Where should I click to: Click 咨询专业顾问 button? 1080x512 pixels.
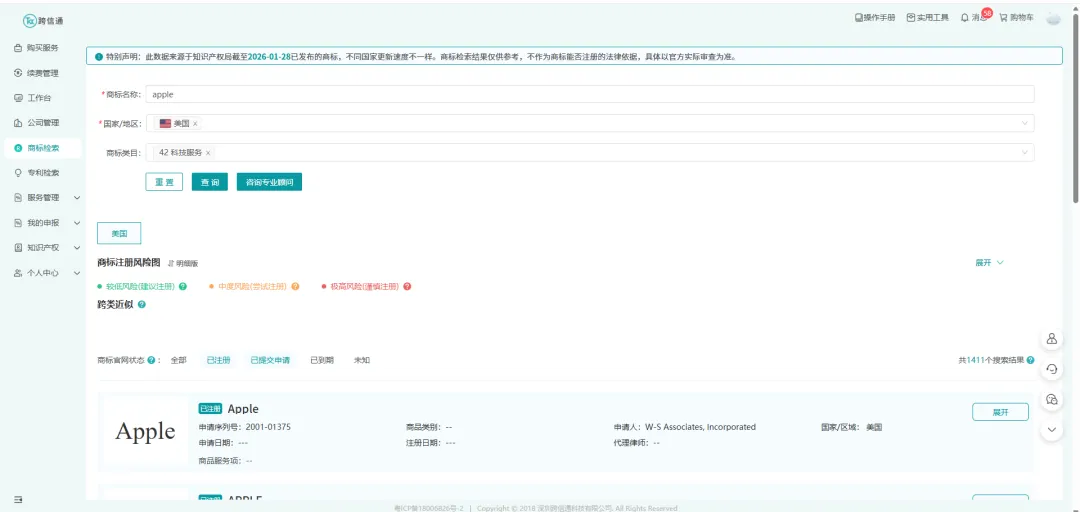tap(269, 182)
